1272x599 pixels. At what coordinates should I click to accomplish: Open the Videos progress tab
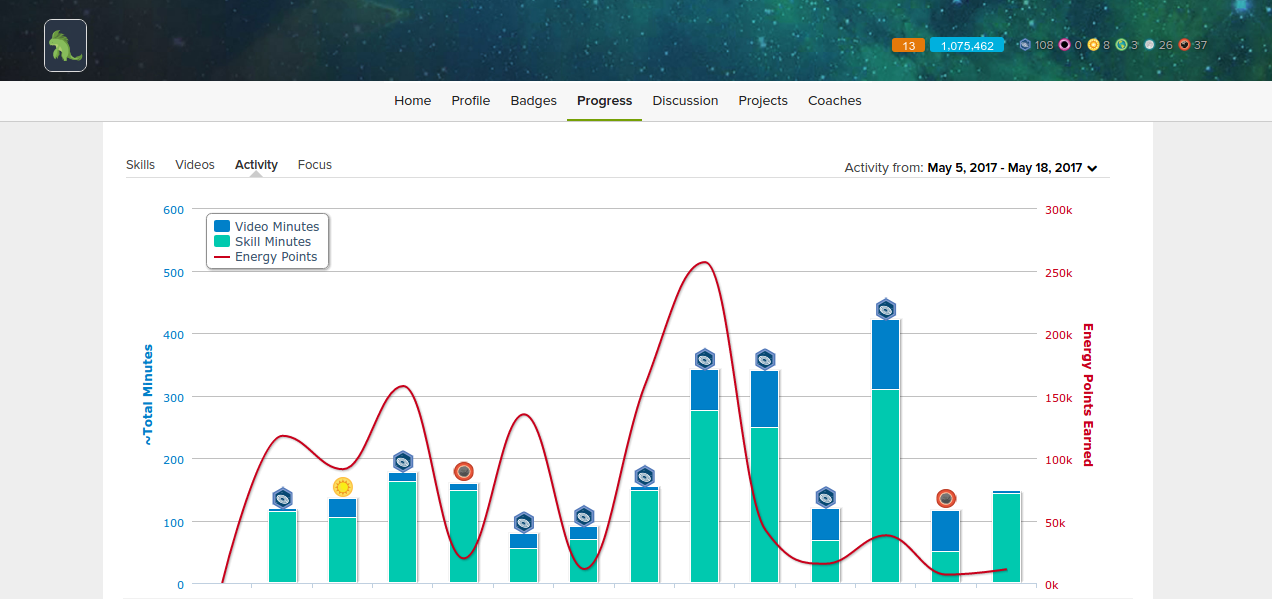click(x=195, y=165)
